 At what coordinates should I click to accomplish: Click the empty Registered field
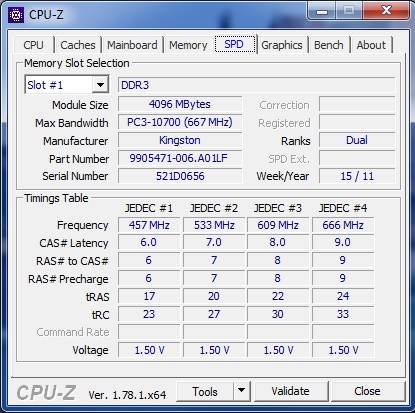click(357, 122)
